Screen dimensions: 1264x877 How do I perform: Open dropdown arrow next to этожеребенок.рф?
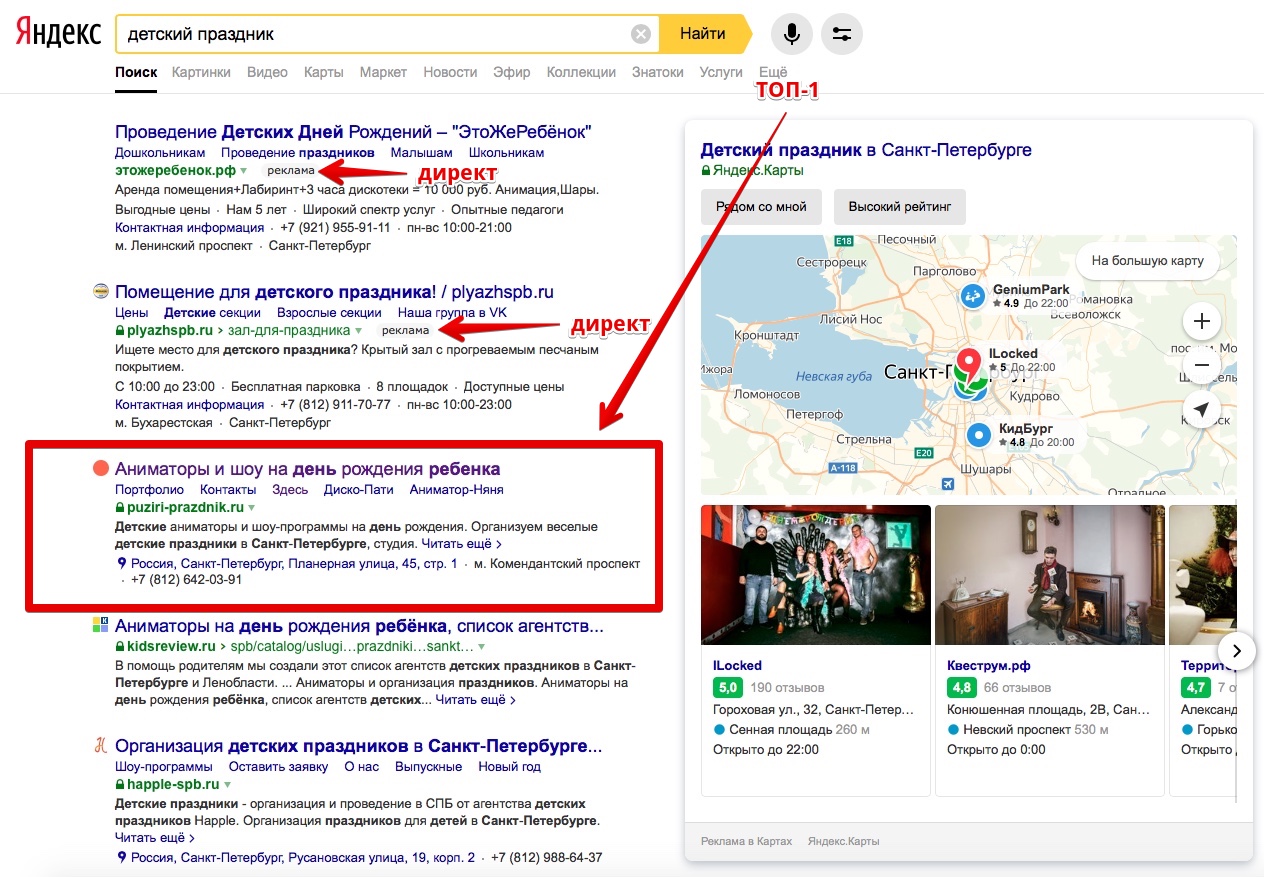[x=243, y=171]
